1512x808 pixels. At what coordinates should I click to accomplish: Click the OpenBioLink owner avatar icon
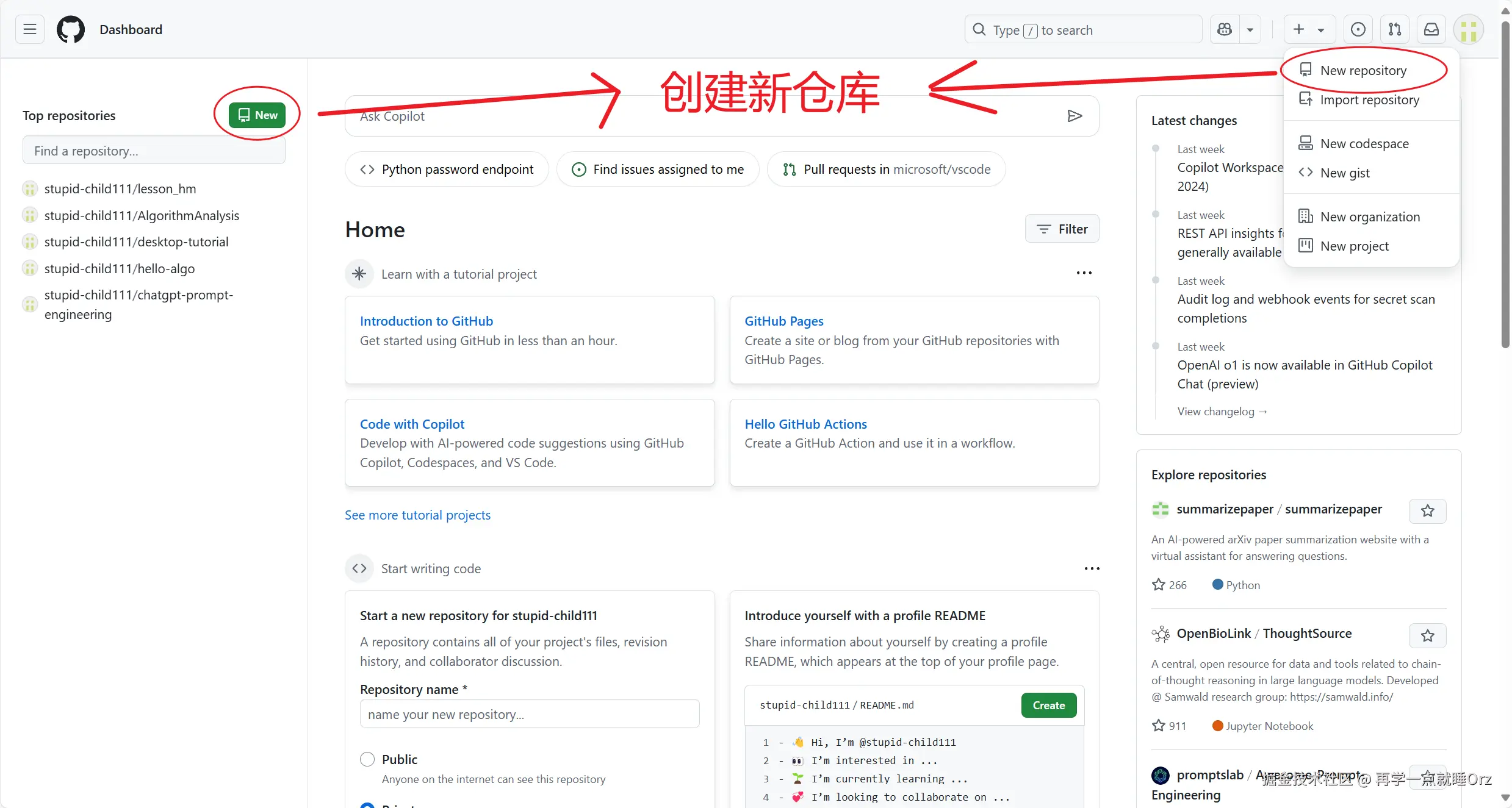pos(1160,634)
